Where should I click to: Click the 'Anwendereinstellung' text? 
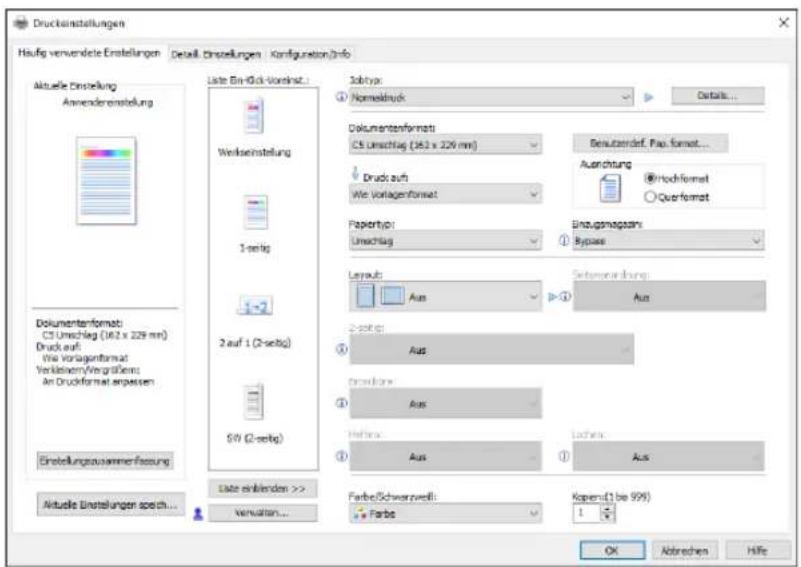[108, 102]
